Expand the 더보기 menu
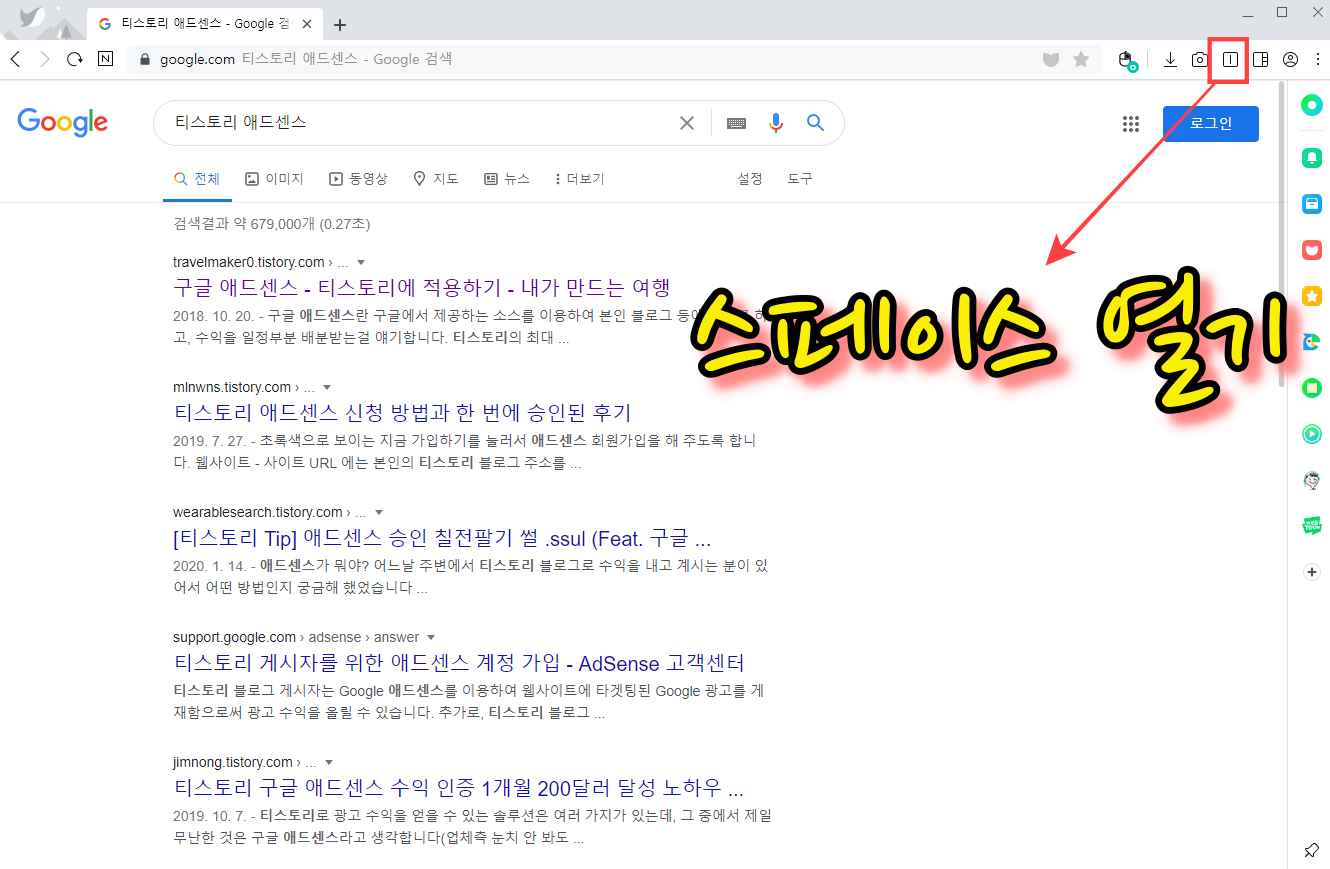This screenshot has width=1330, height=869. pyautogui.click(x=579, y=179)
